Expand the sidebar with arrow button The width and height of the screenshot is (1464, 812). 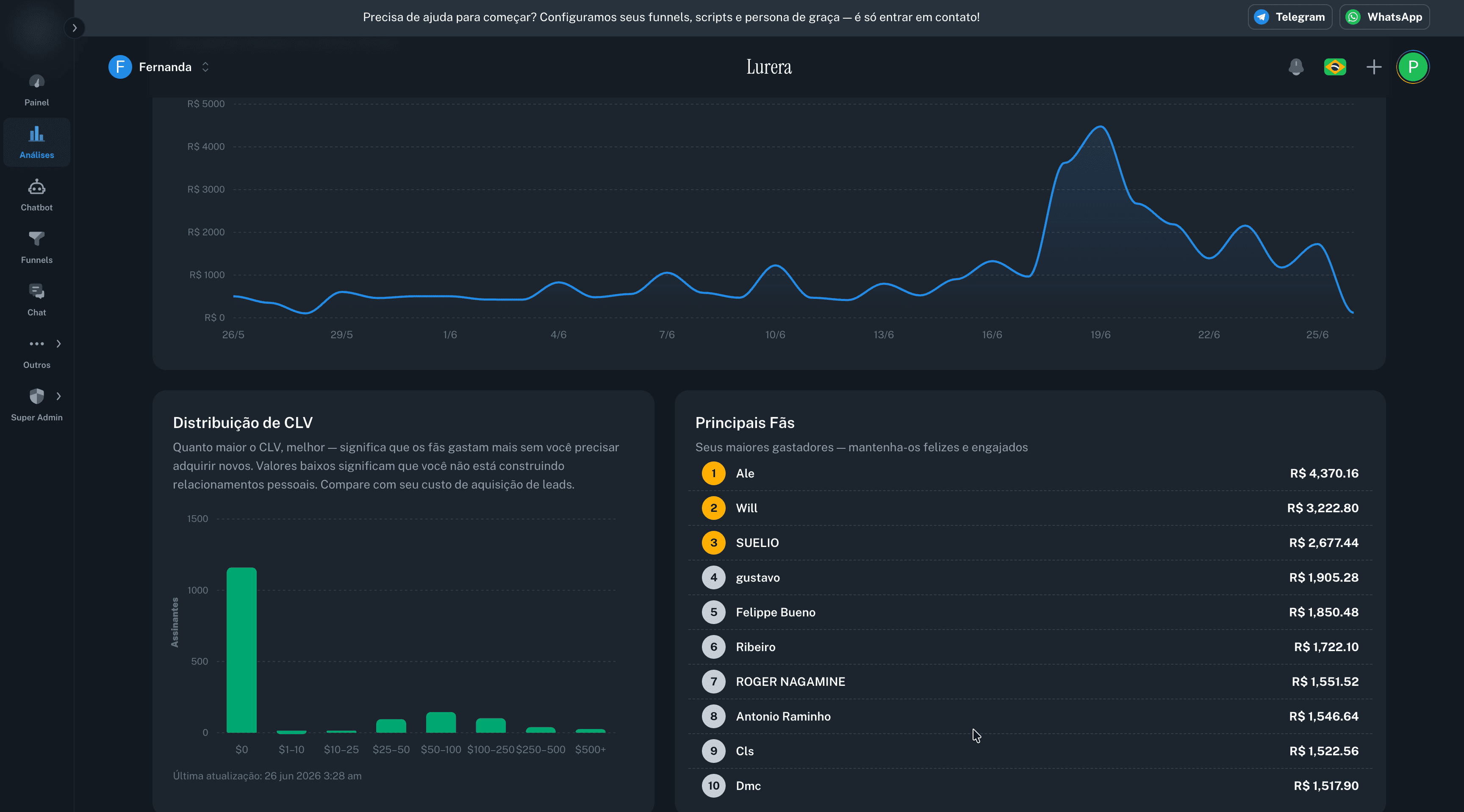click(x=75, y=28)
